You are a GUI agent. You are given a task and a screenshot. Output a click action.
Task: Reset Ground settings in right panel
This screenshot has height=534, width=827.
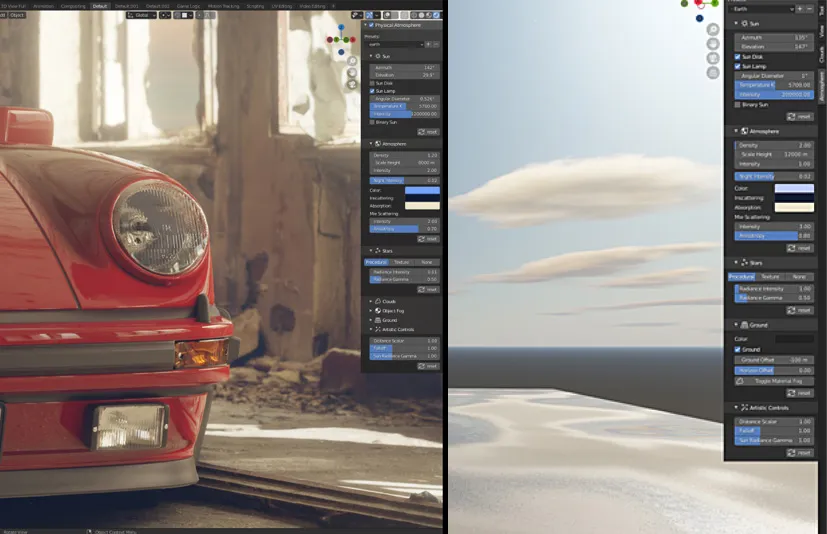click(x=800, y=393)
